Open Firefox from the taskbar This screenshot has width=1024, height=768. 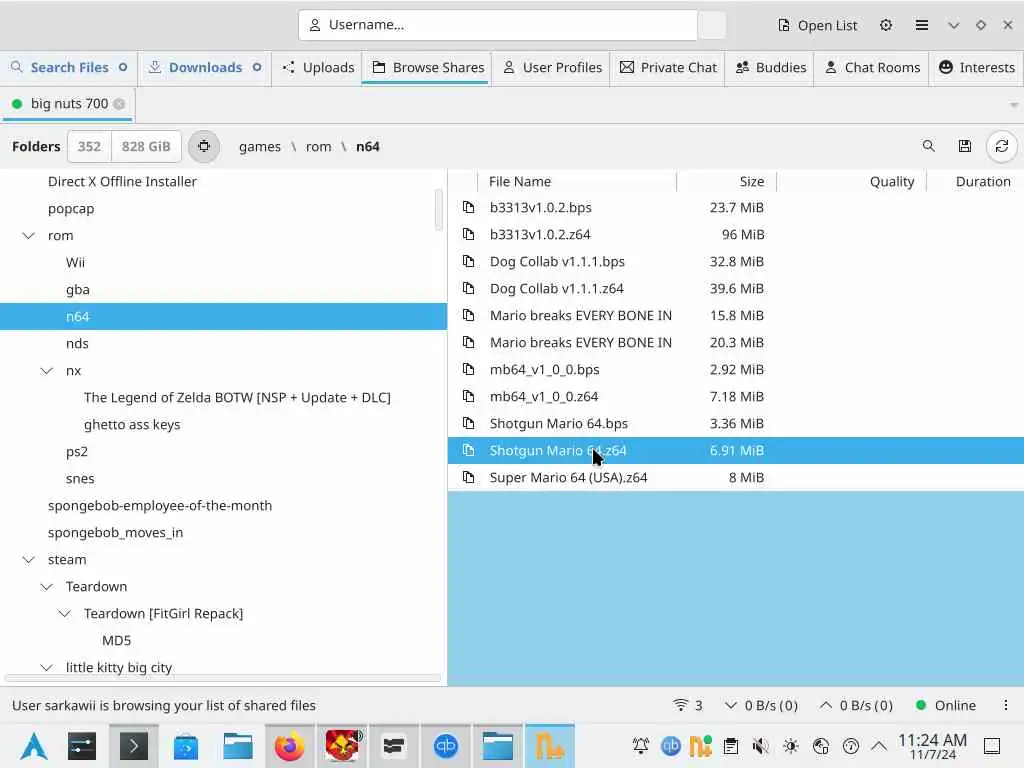click(x=289, y=746)
